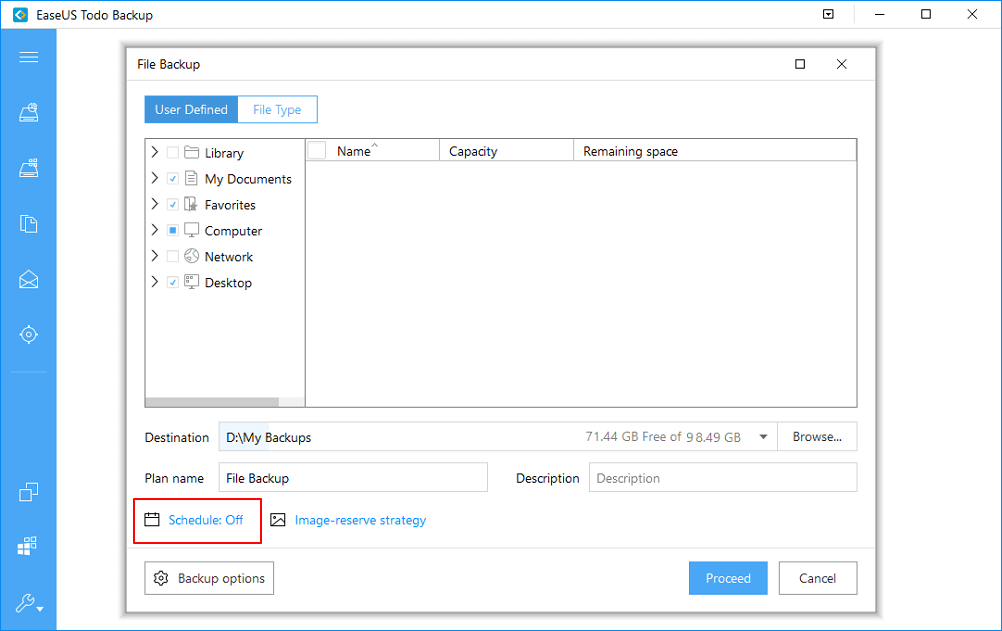The image size is (1002, 631).
Task: Click the EaseUS Todo Backup logo icon
Action: pos(20,14)
